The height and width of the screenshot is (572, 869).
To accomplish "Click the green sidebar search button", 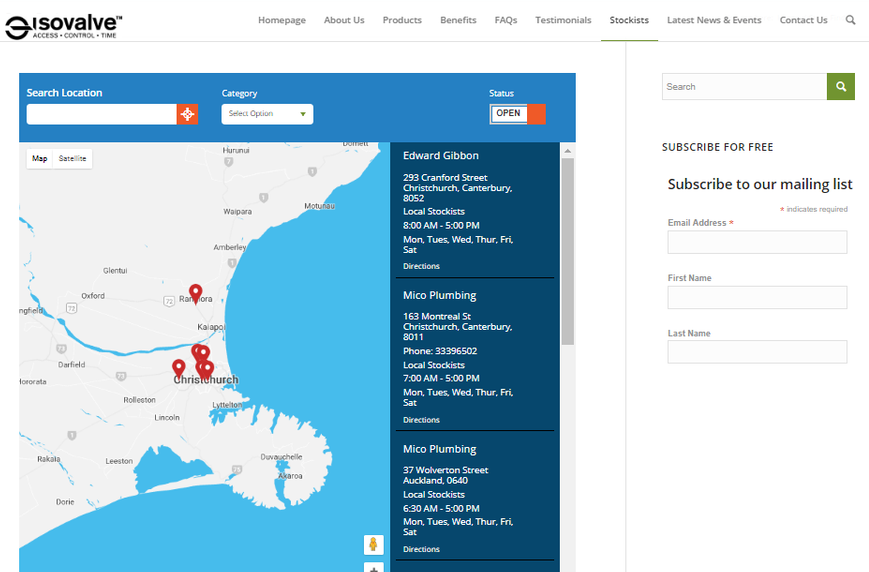I will pos(841,86).
